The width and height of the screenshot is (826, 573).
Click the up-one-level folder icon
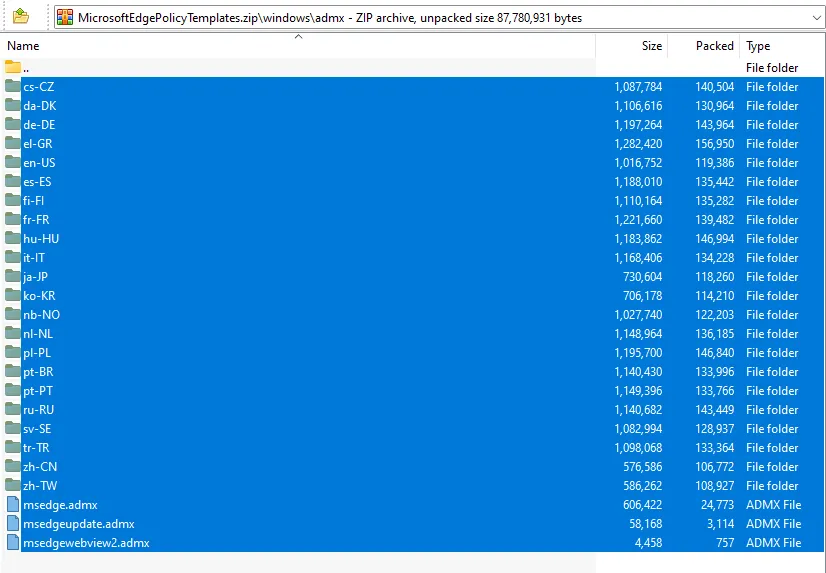(x=21, y=17)
